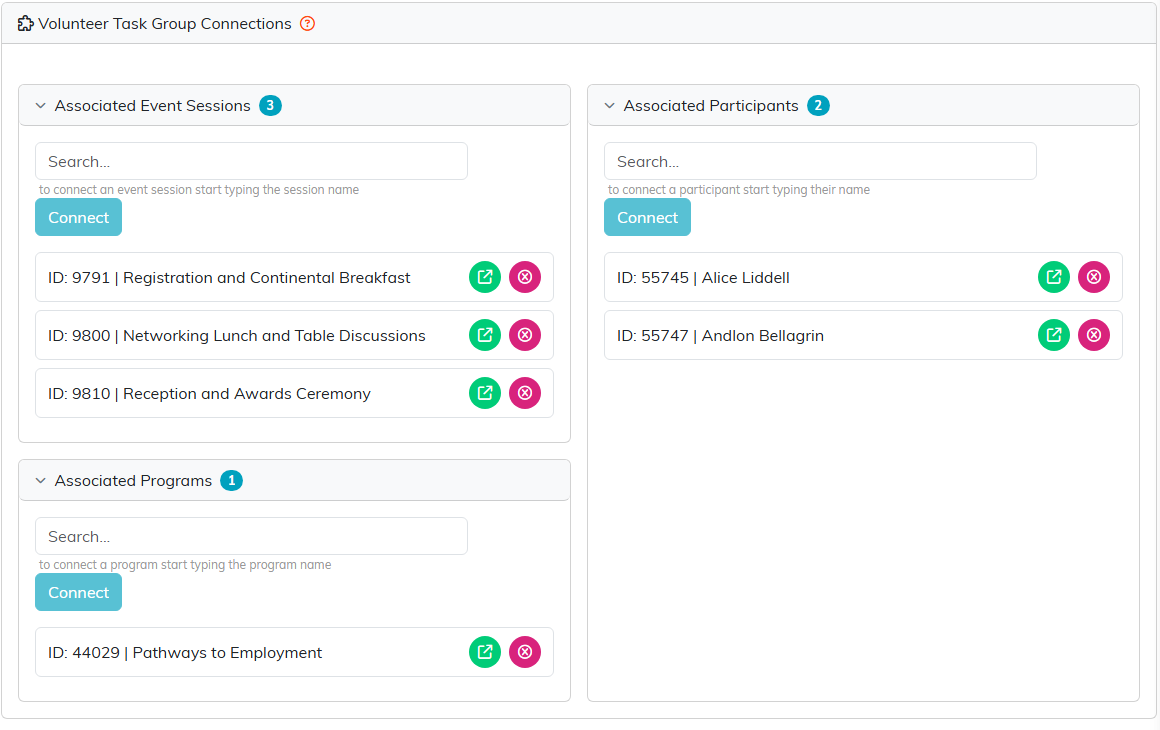Disconnect Networking Lunch and Table Discussions session
This screenshot has height=730, width=1160.
click(525, 335)
